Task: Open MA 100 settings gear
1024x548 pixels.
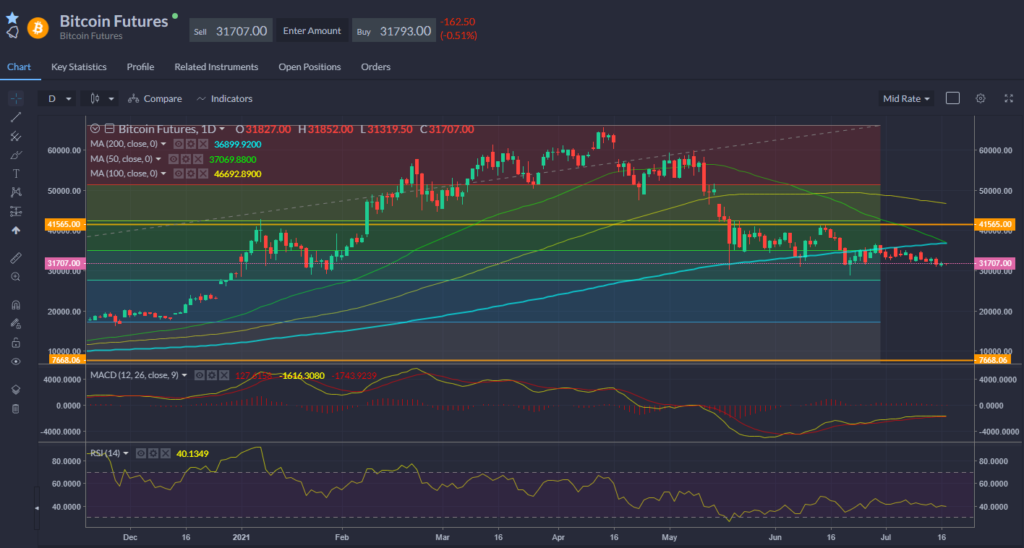Action: (191, 174)
